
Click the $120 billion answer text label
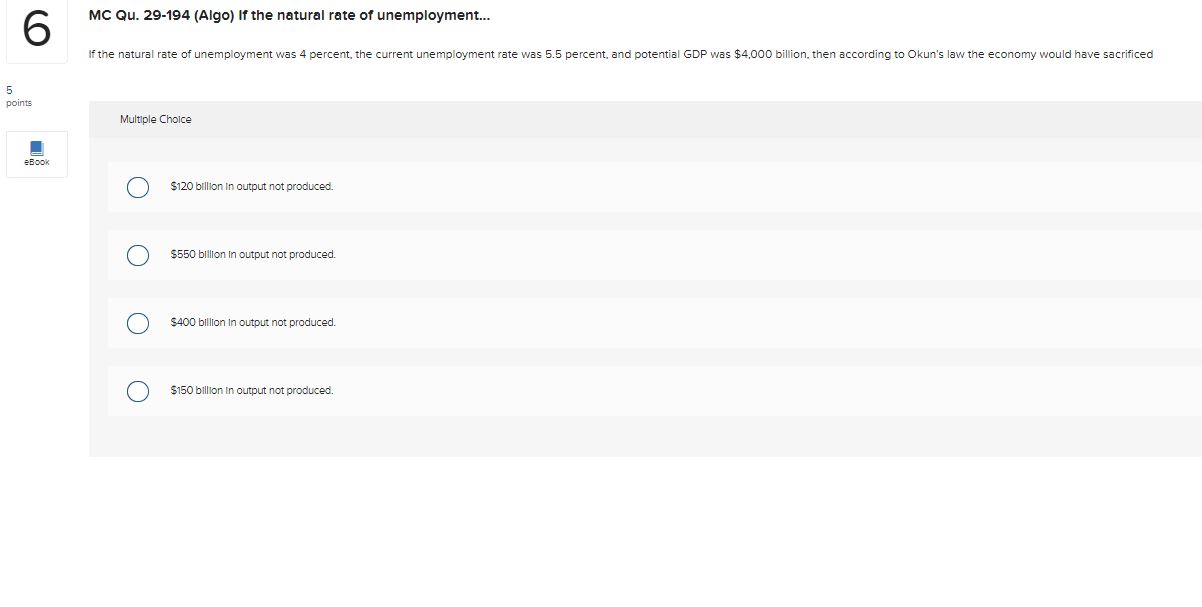(251, 186)
